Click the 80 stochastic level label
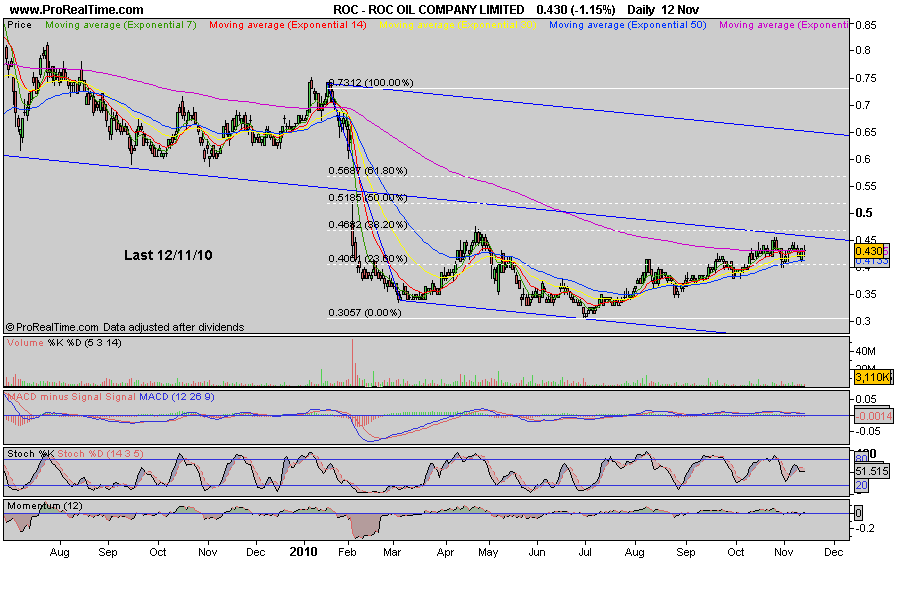Viewport: 900px width, 600px height. (x=861, y=459)
